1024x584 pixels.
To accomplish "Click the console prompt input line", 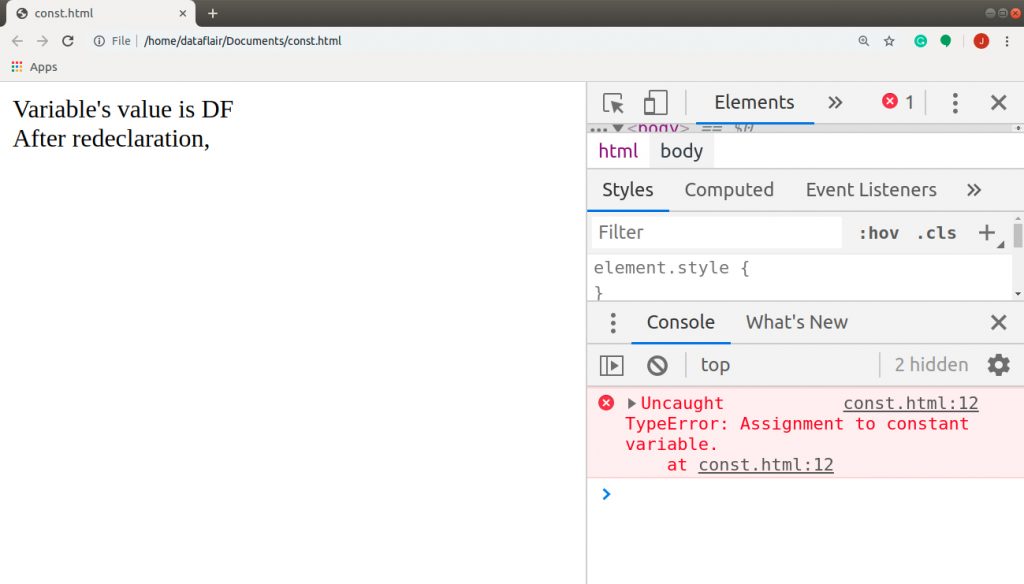I will (805, 495).
